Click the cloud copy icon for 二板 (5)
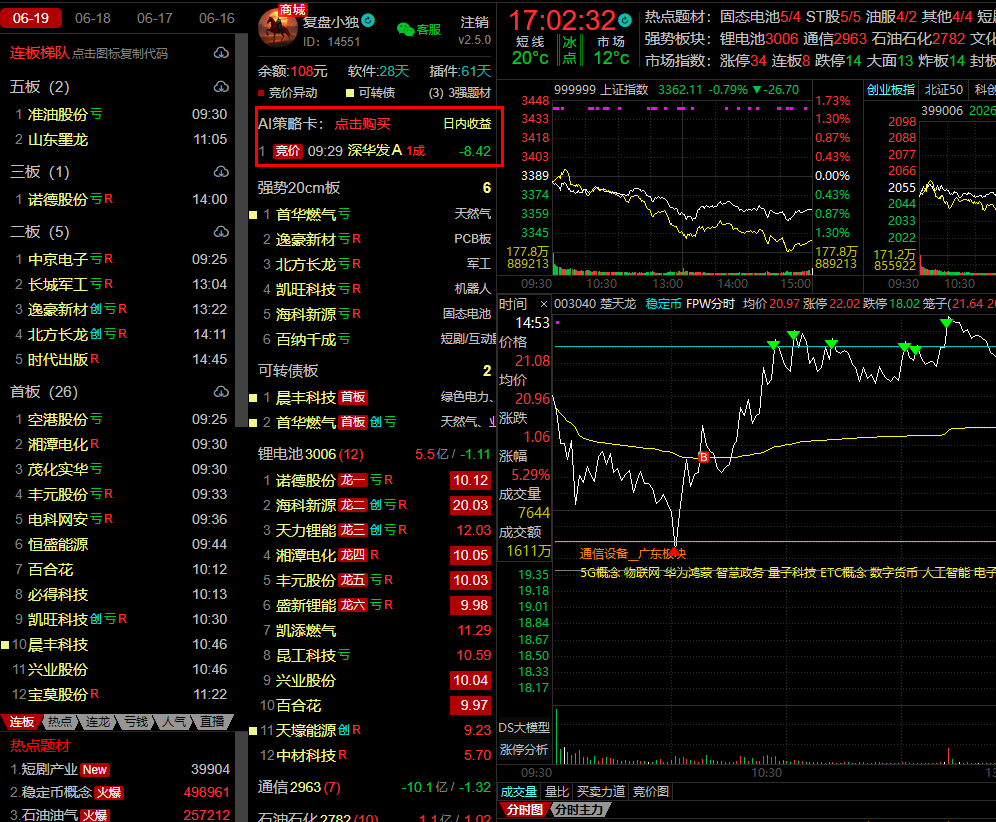 221,232
